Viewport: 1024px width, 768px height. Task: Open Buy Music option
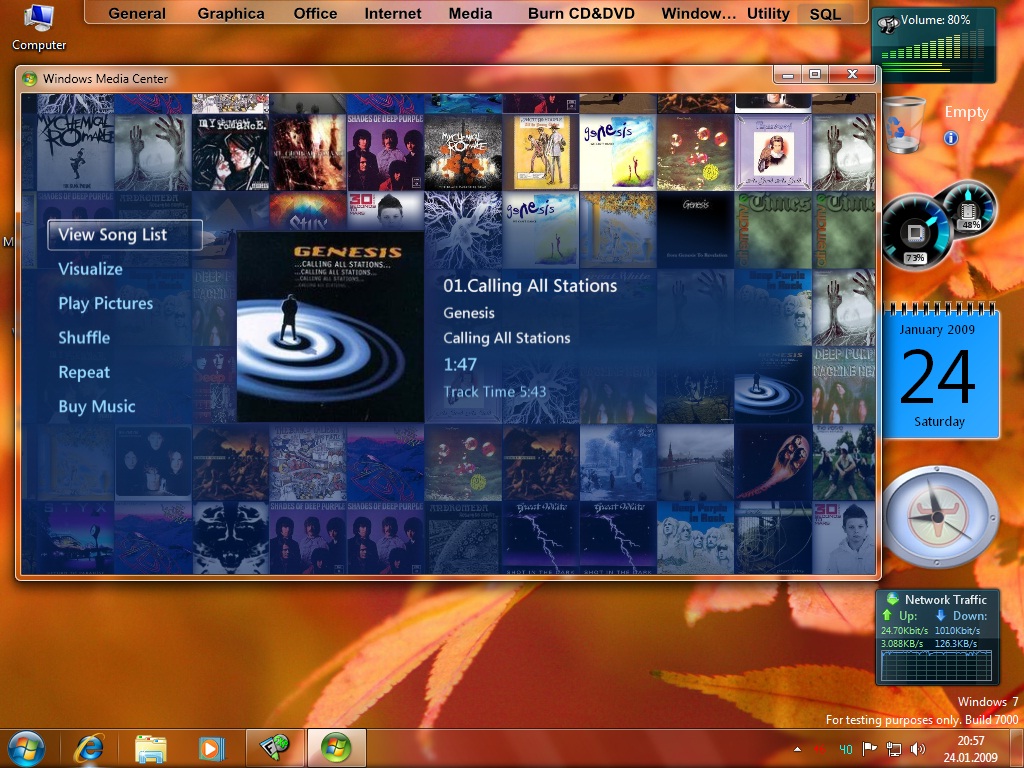click(97, 406)
